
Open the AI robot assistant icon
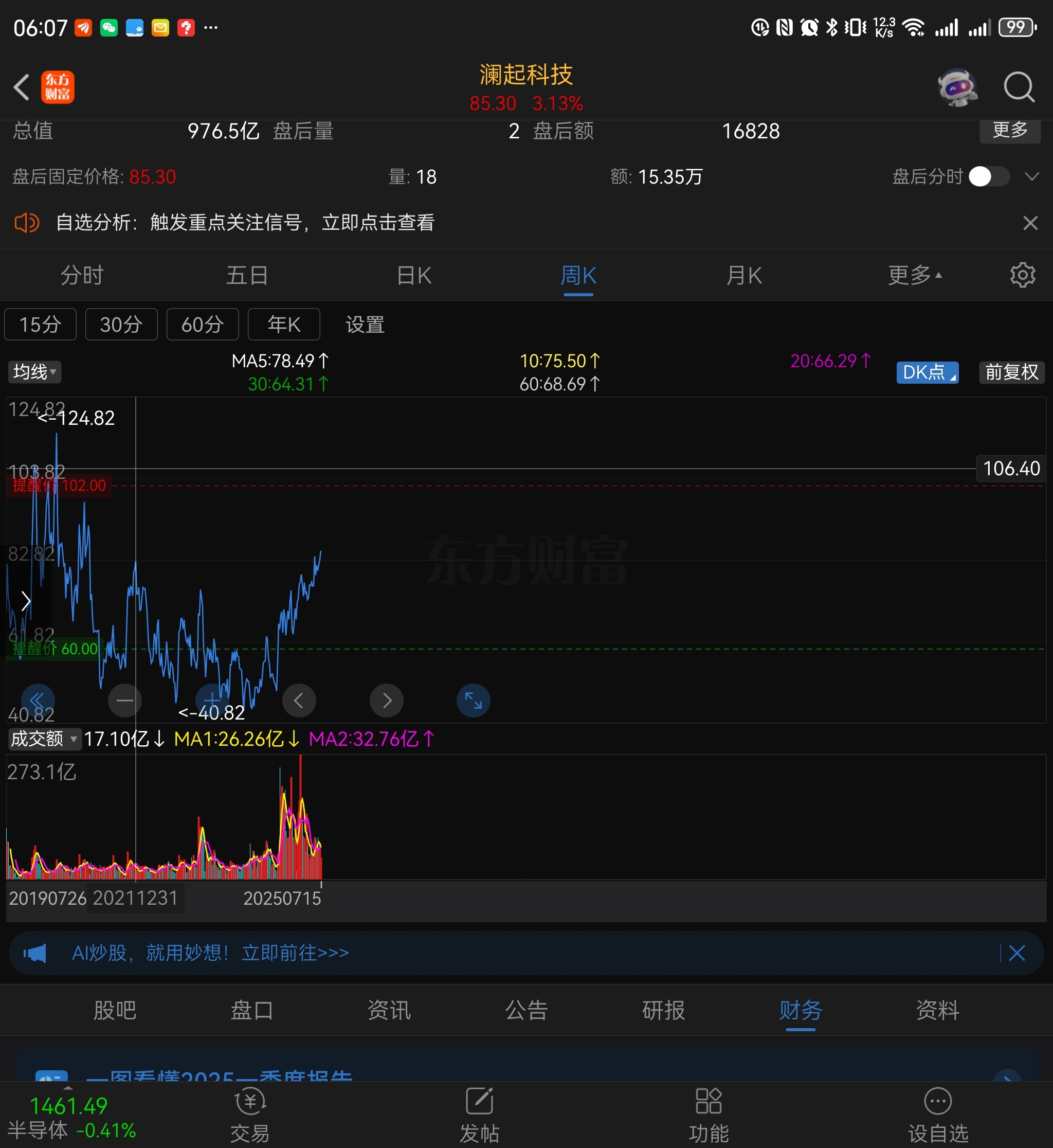pyautogui.click(x=957, y=87)
